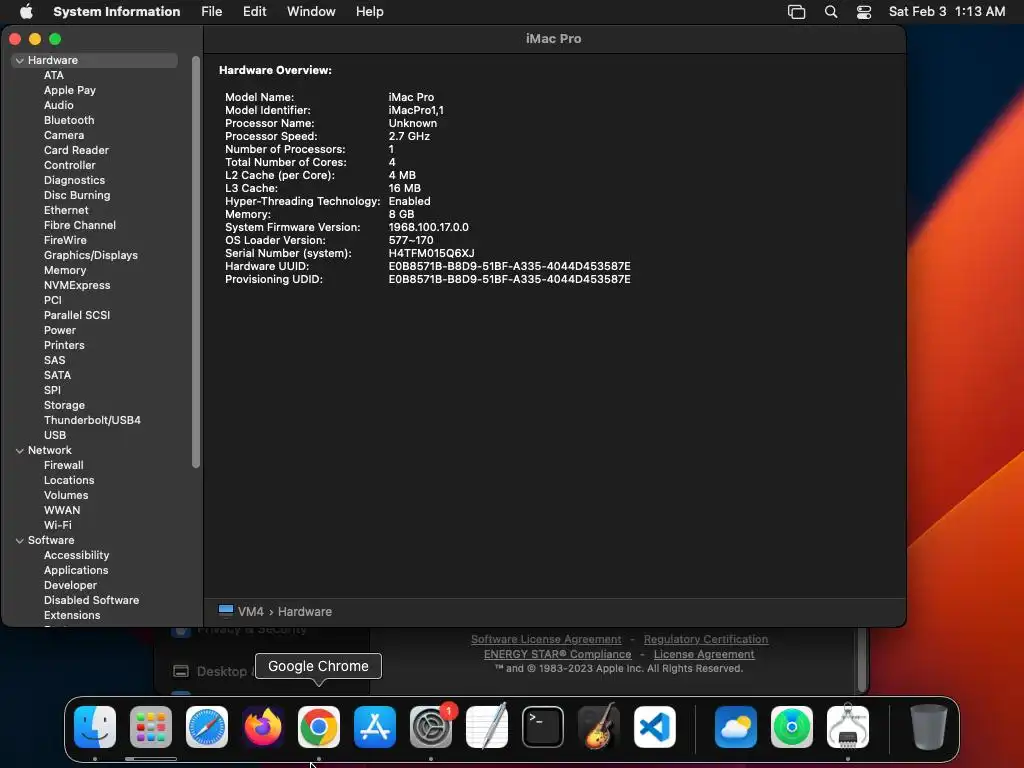Open TextEdit from the Dock
The height and width of the screenshot is (768, 1024).
pyautogui.click(x=487, y=726)
